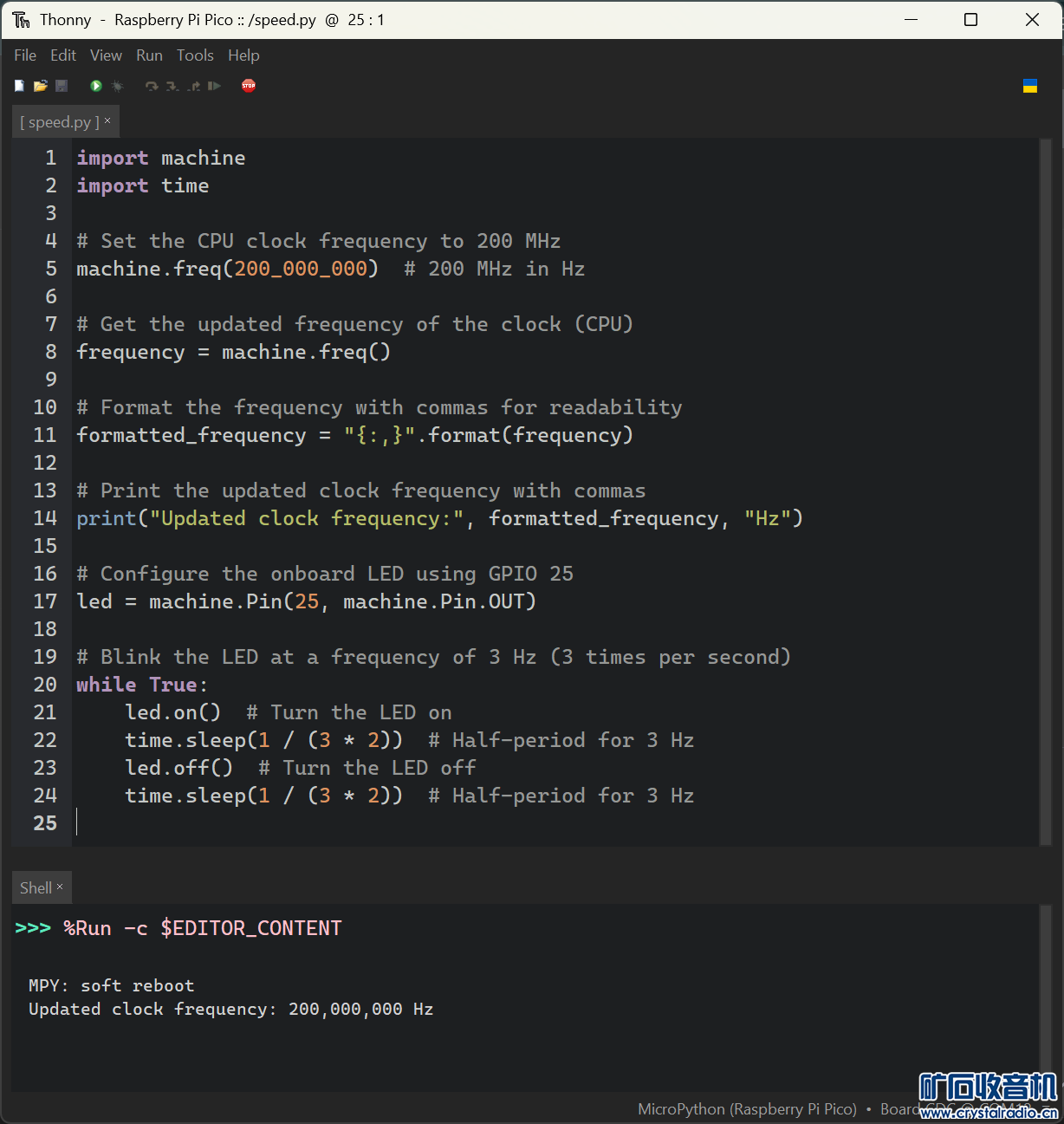
Task: Open the View menu
Action: pos(106,55)
